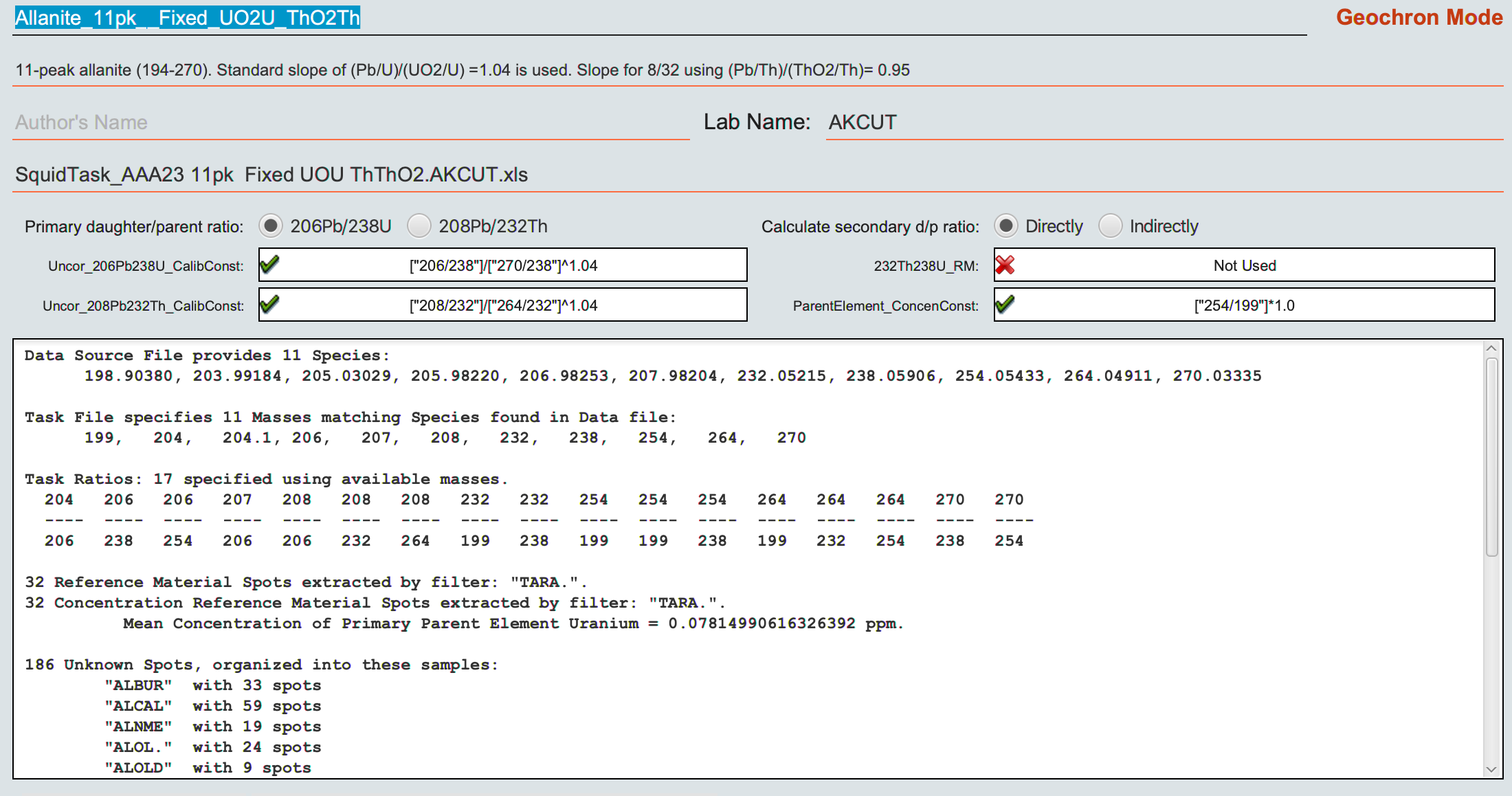Select the 206Pb/238U primary ratio option
Image resolution: width=1512 pixels, height=796 pixels.
pos(271,225)
